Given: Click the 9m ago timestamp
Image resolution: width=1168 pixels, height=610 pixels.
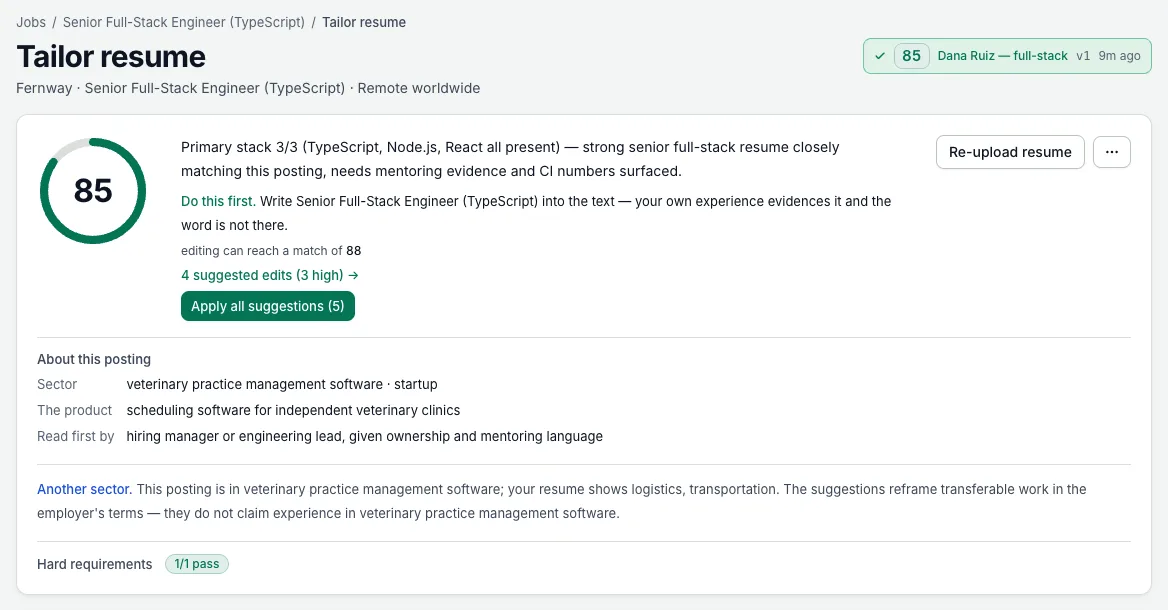Looking at the screenshot, I should (1119, 56).
